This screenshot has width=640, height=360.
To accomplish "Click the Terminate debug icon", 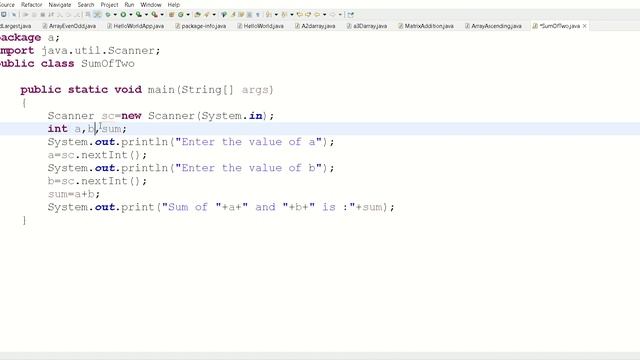I will click(x=42, y=15).
